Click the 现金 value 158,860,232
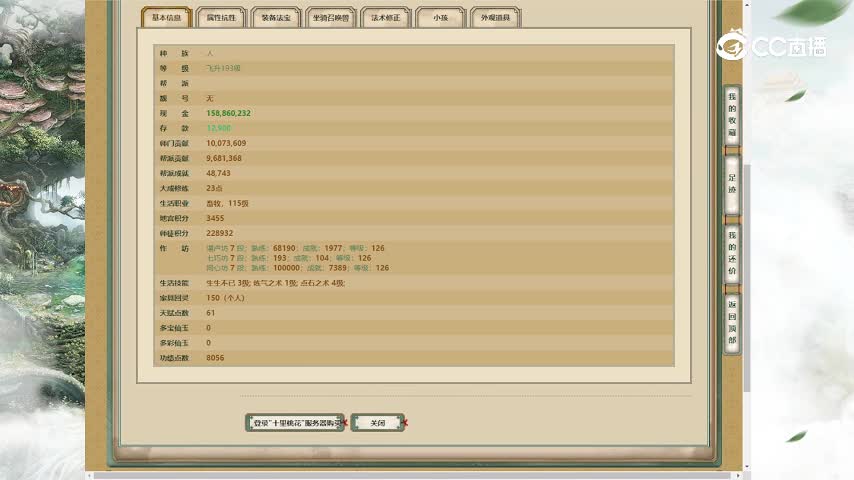 [228, 113]
